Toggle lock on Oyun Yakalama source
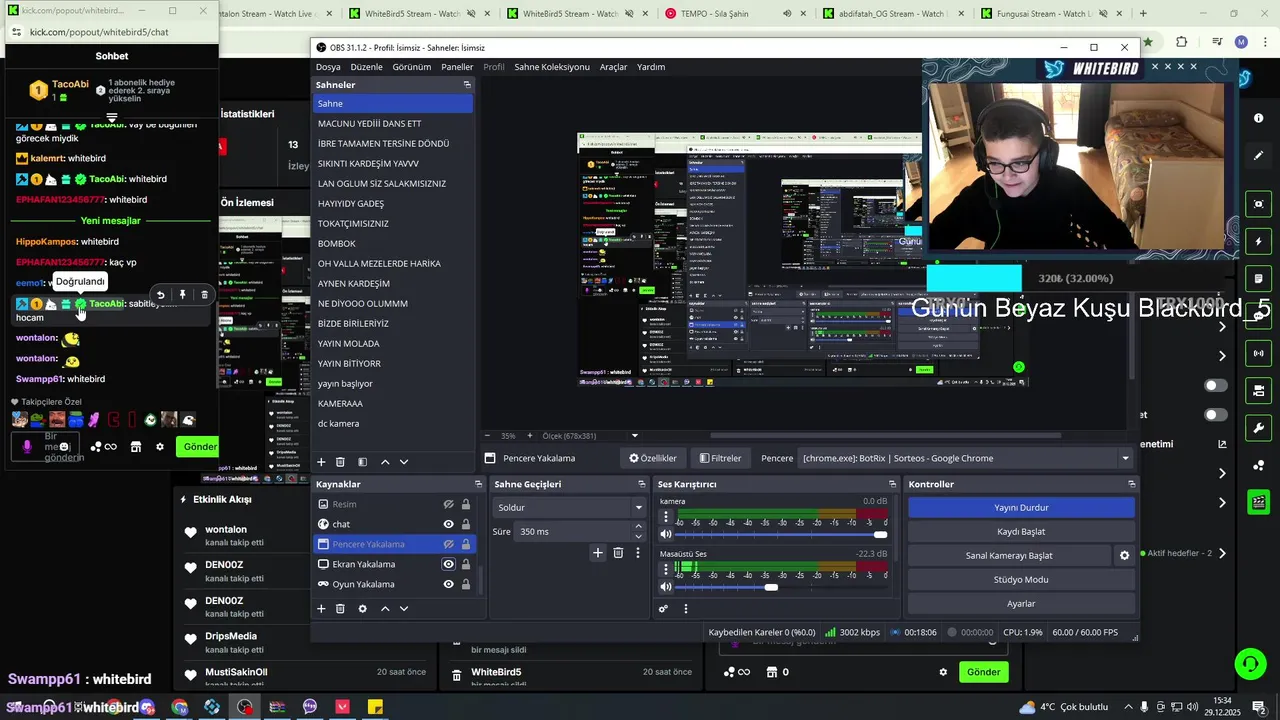 click(465, 584)
